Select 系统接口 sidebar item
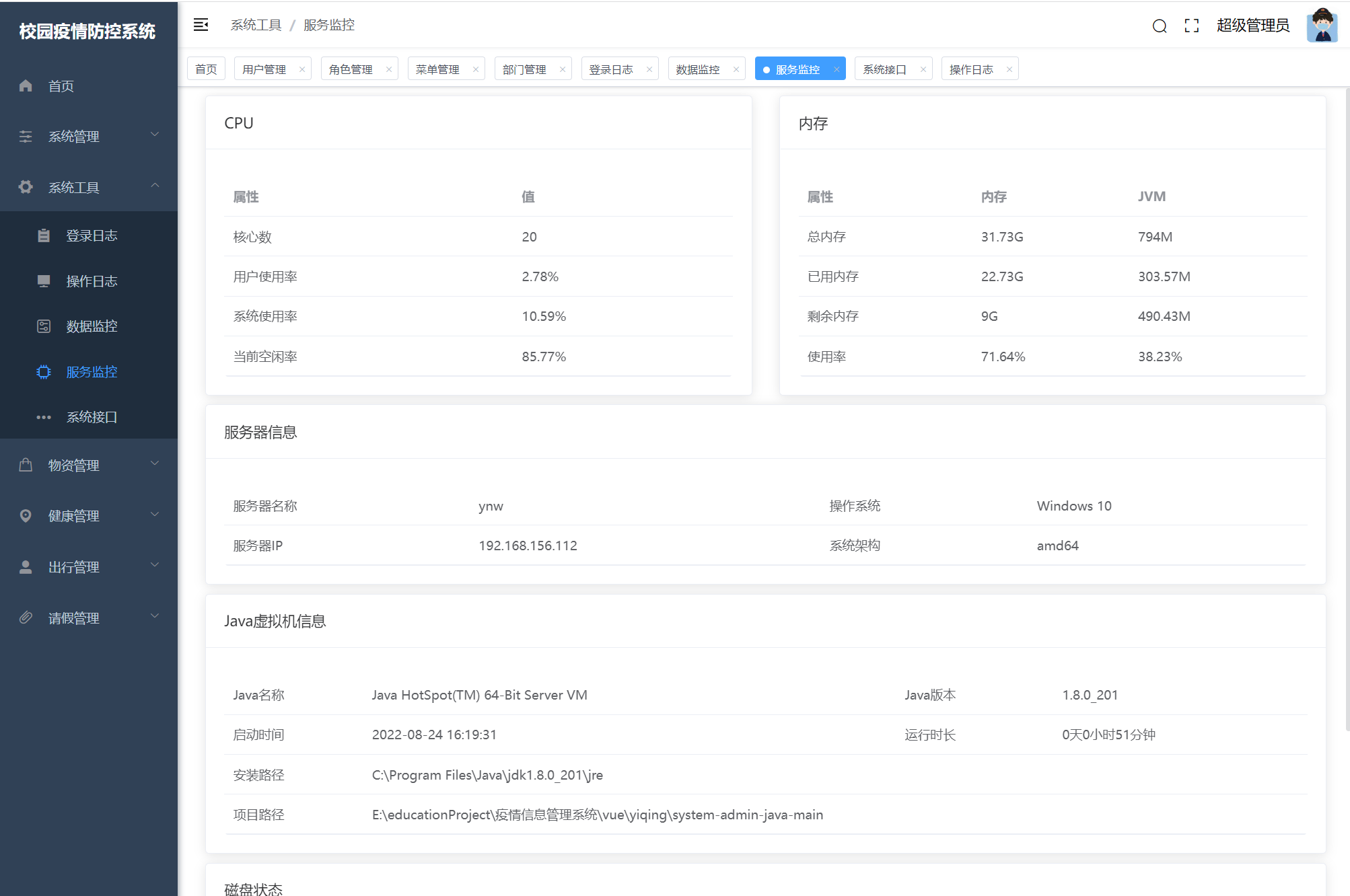The height and width of the screenshot is (896, 1350). click(92, 417)
